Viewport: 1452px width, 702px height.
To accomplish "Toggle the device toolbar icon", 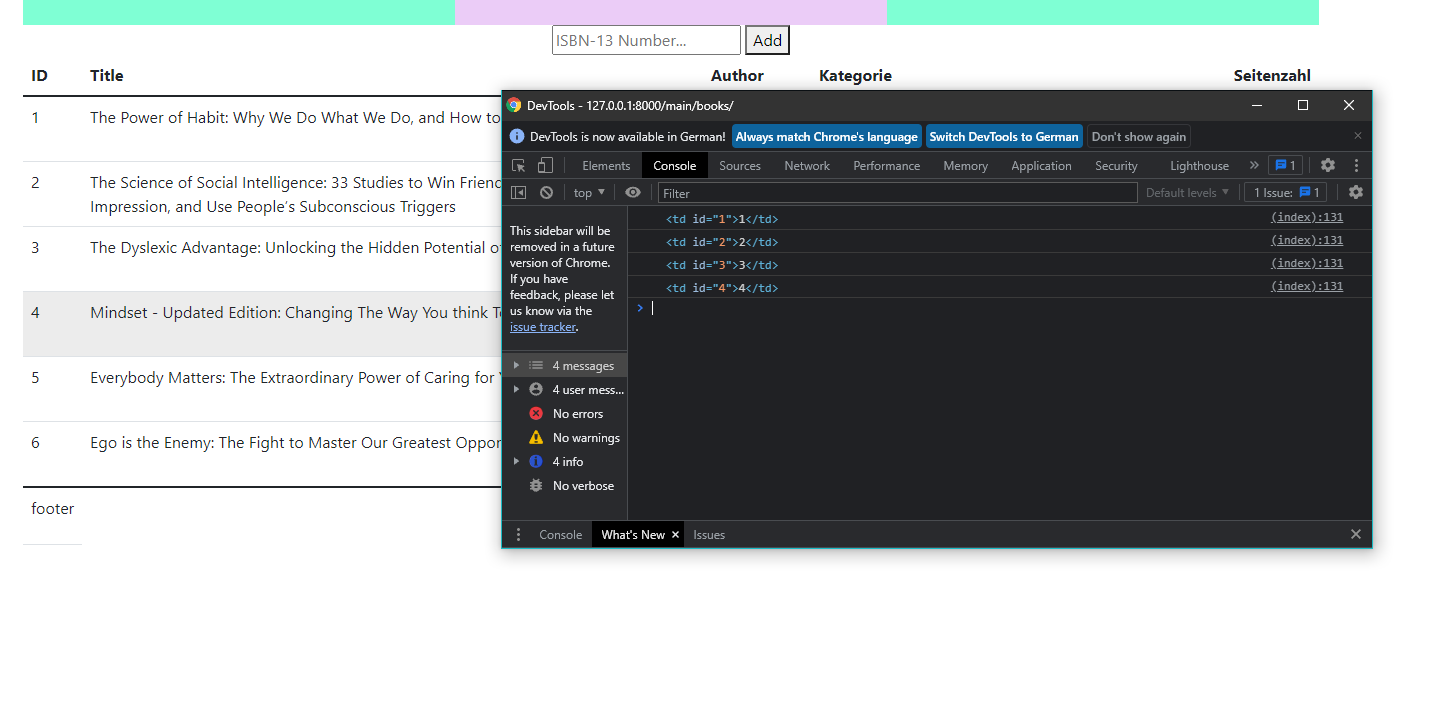I will [x=545, y=166].
